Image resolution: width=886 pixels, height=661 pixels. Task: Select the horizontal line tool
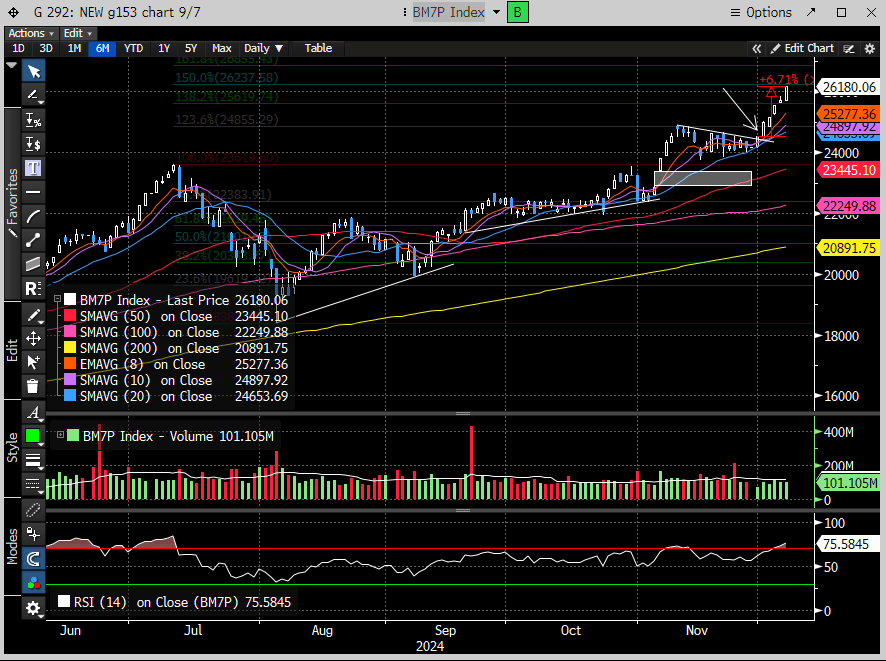[33, 192]
